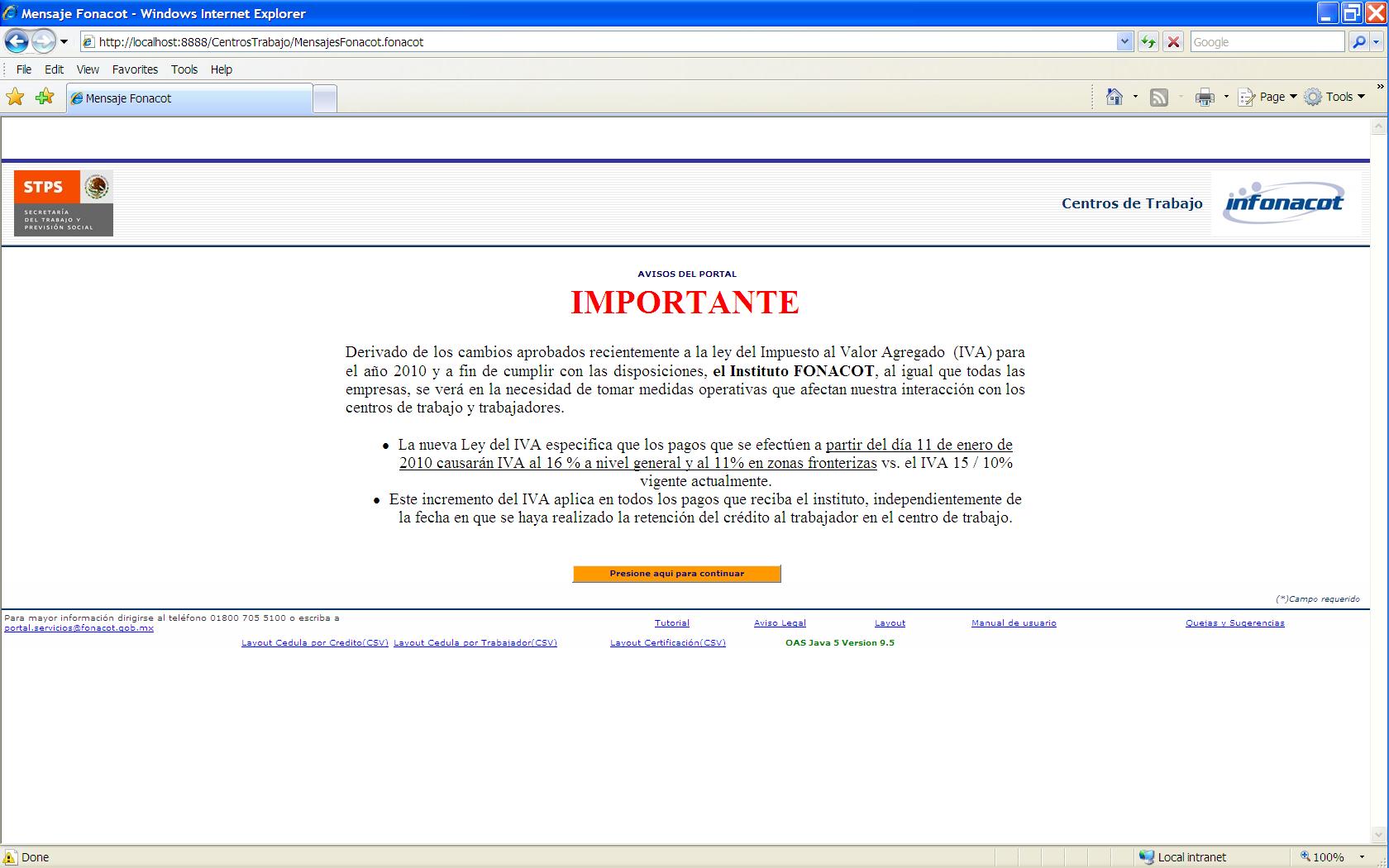1389x868 pixels.
Task: Open the Page dropdown menu
Action: (x=1267, y=98)
